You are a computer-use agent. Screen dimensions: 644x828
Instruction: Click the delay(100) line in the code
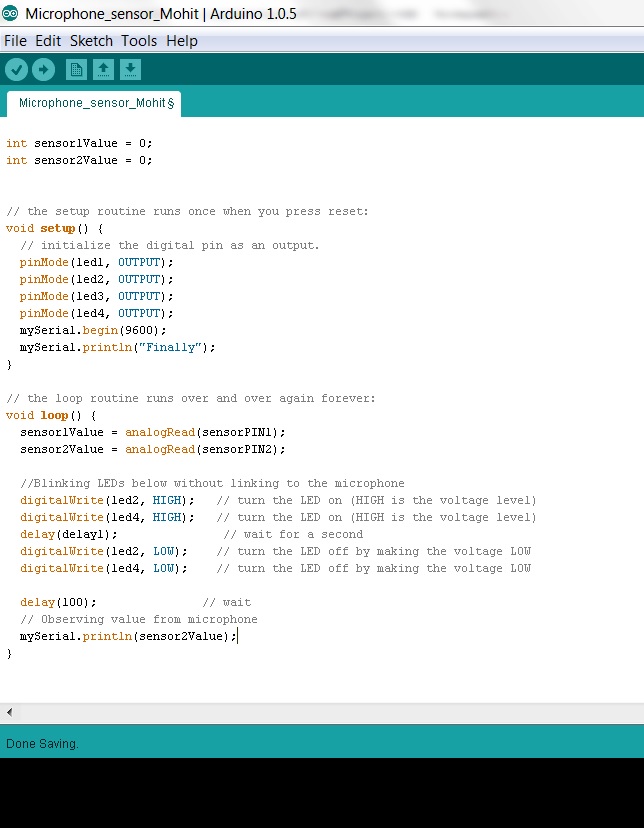click(x=58, y=602)
